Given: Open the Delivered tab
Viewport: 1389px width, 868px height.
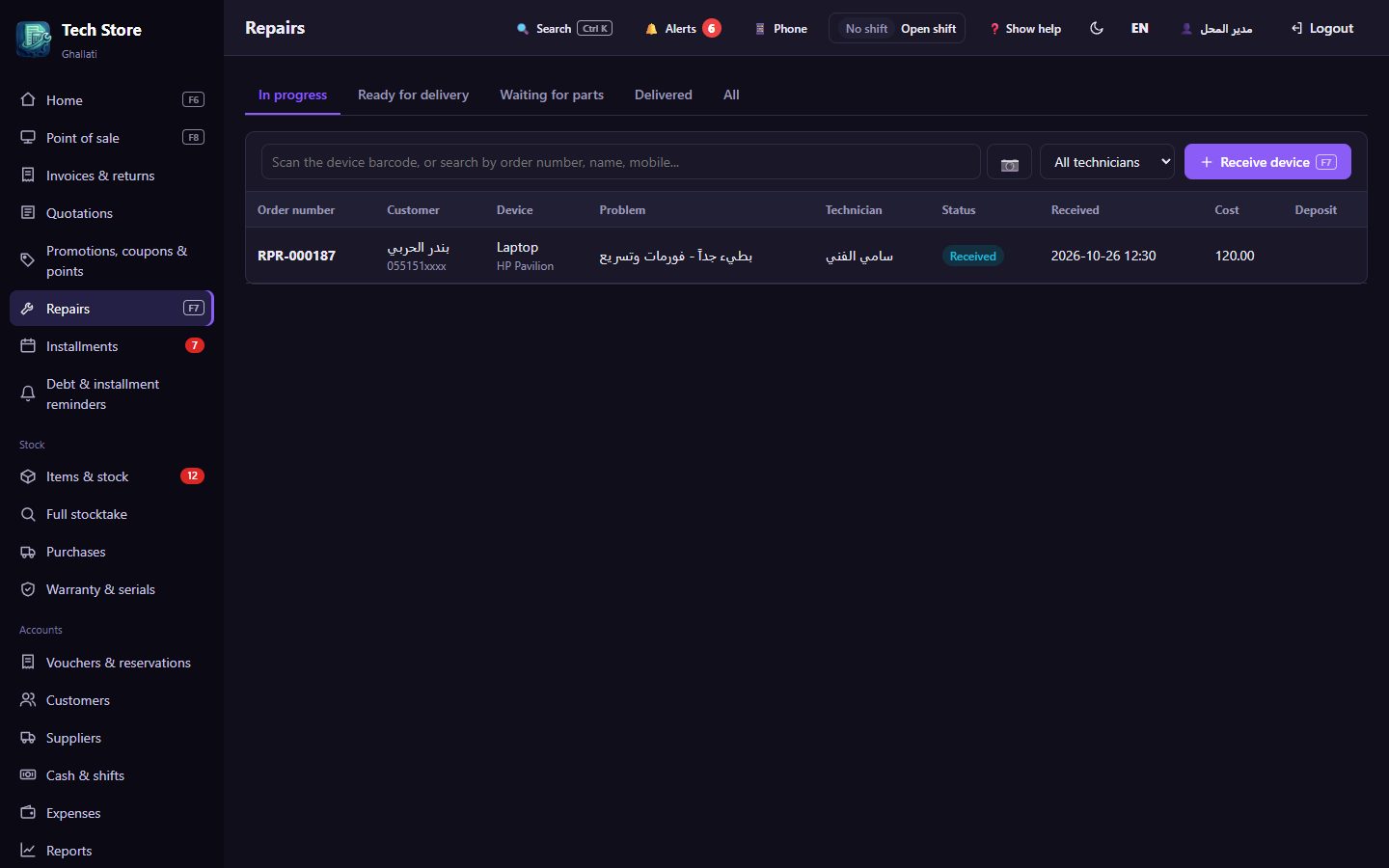Looking at the screenshot, I should [664, 95].
